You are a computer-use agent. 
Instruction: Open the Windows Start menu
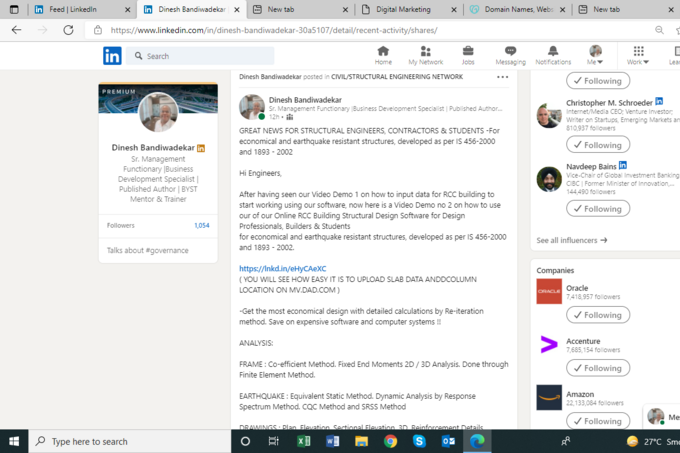point(14,441)
